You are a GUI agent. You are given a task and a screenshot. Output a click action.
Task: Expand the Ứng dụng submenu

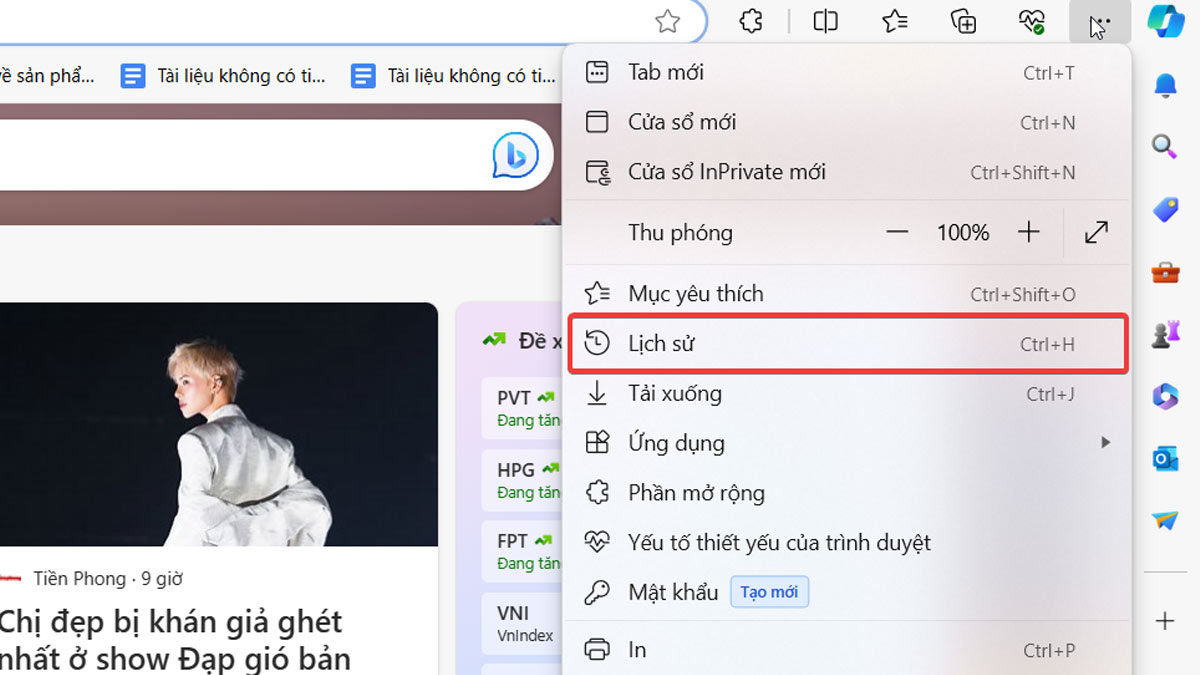point(1105,442)
